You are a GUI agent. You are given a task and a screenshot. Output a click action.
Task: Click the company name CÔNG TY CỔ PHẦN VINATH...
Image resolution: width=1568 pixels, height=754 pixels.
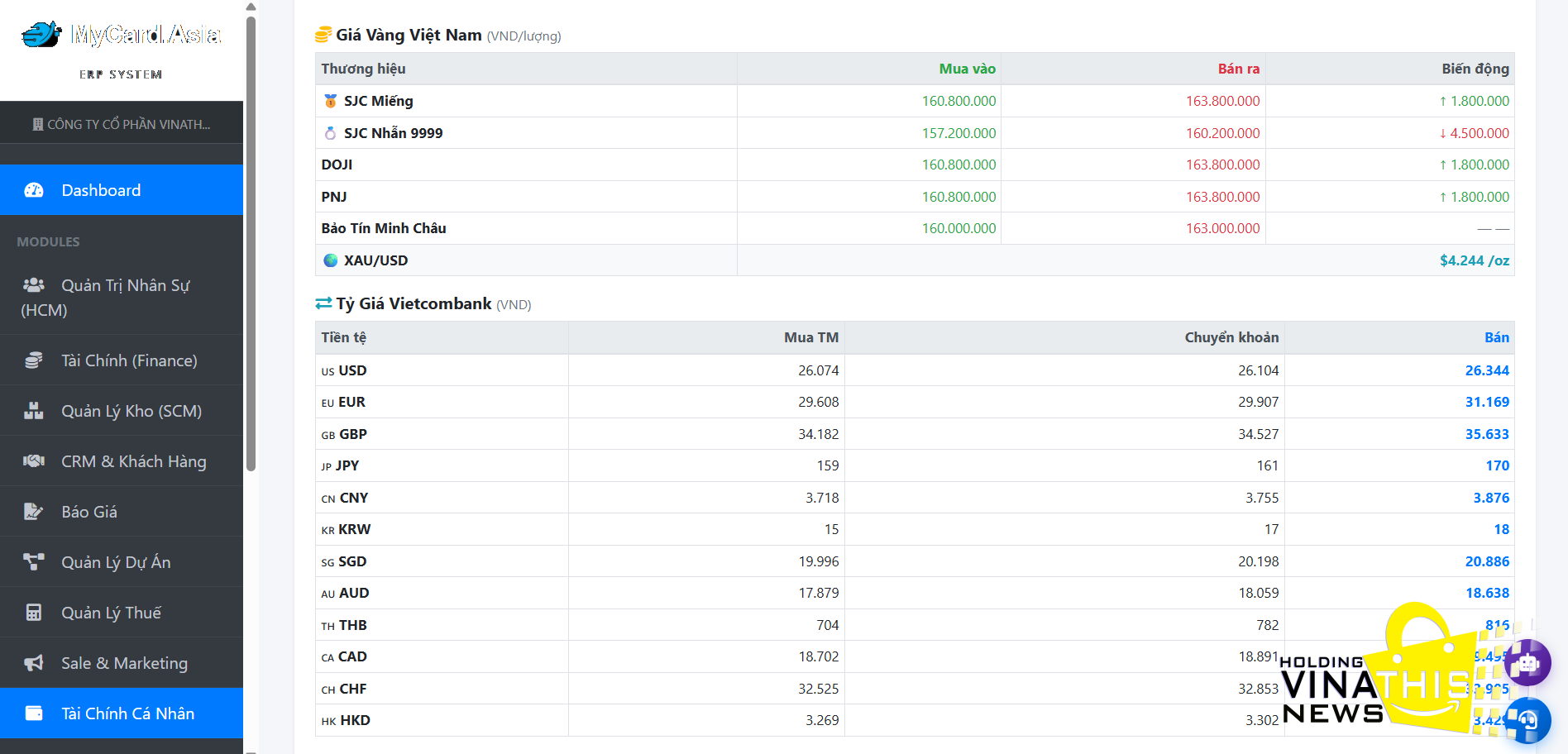click(x=122, y=124)
